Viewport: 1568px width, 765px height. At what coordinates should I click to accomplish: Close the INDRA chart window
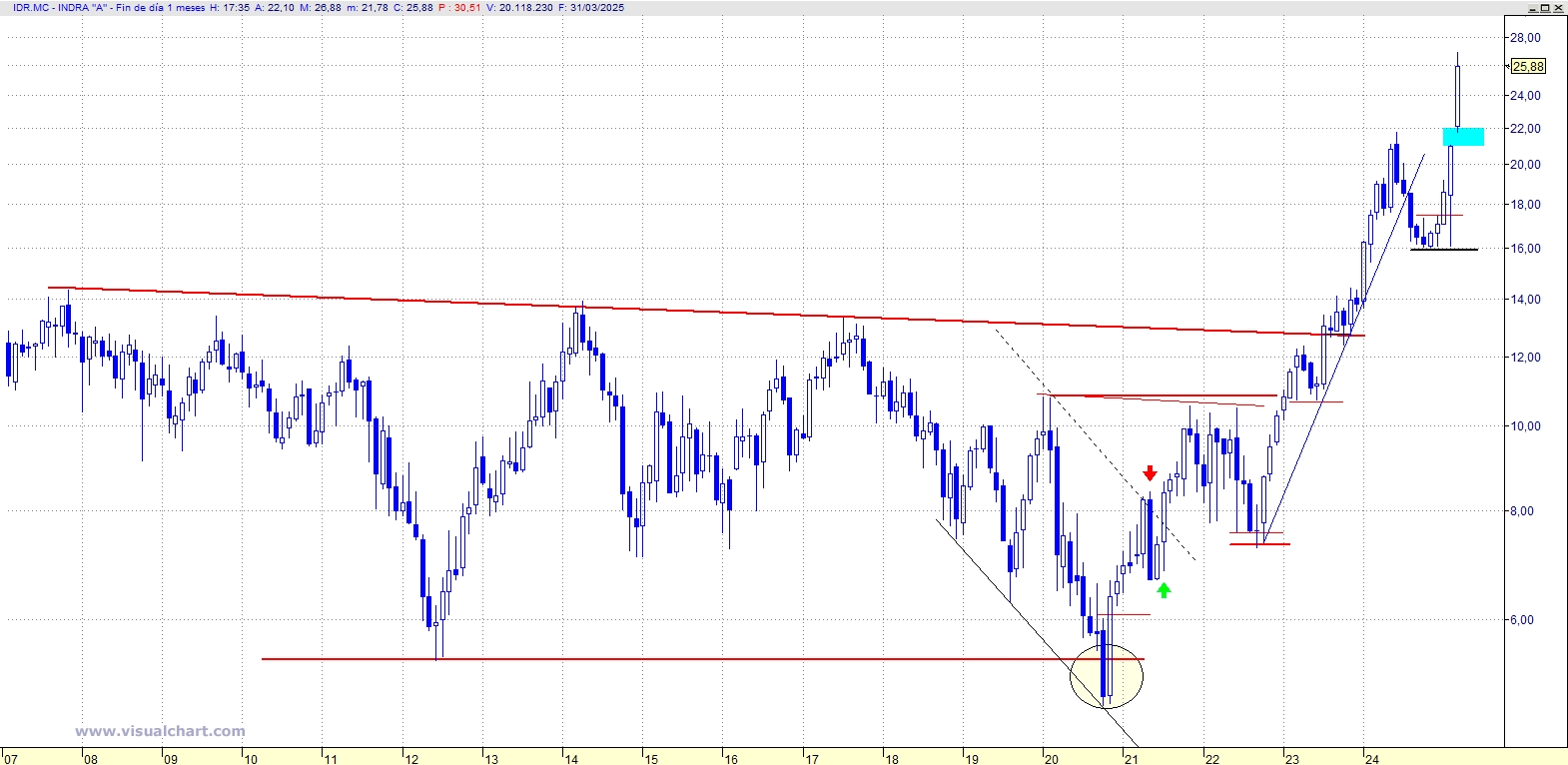[1559, 7]
